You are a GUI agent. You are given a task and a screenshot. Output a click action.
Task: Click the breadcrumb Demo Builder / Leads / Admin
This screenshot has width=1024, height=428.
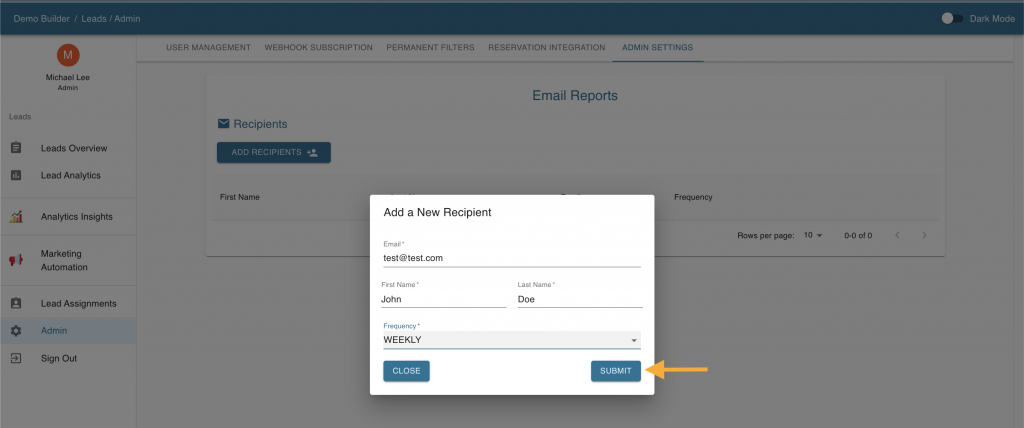click(x=76, y=18)
